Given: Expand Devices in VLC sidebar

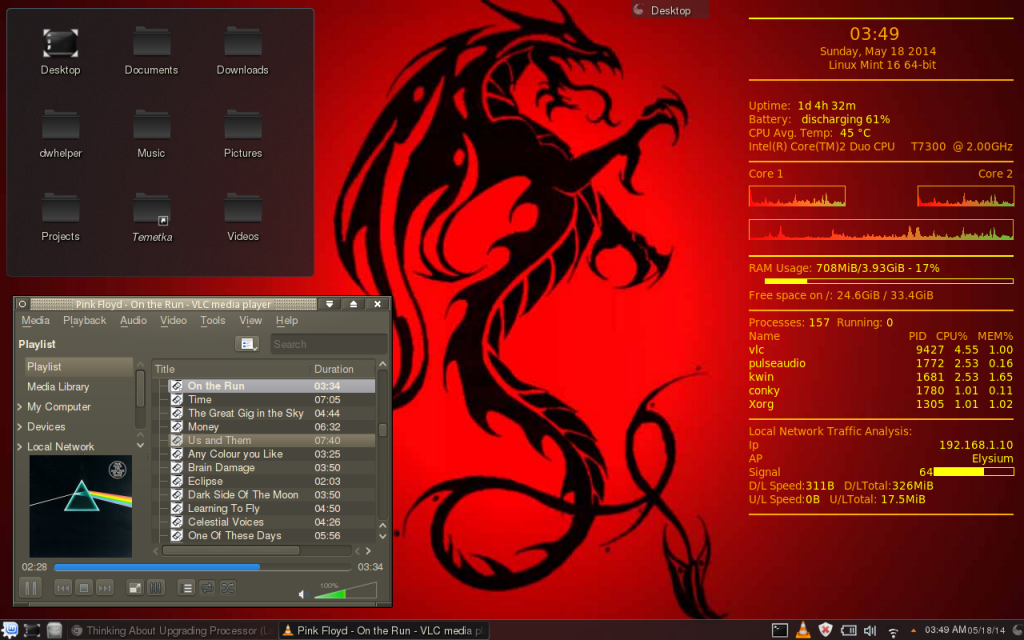Looking at the screenshot, I should tap(20, 427).
